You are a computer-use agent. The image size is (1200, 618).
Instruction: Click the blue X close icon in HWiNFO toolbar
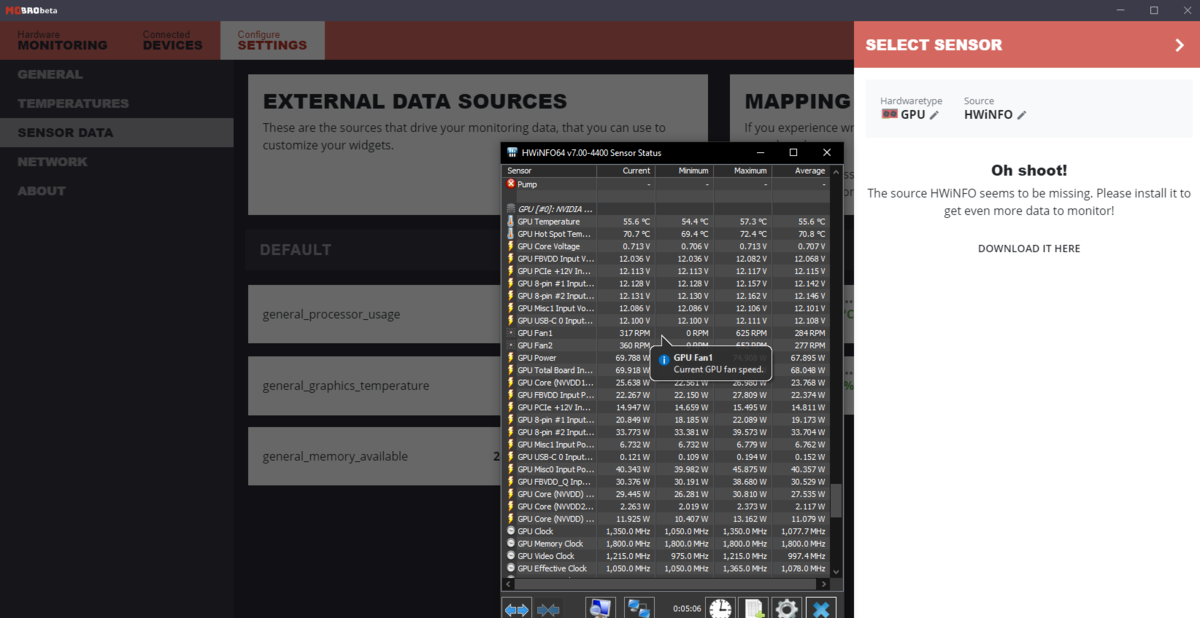[821, 608]
